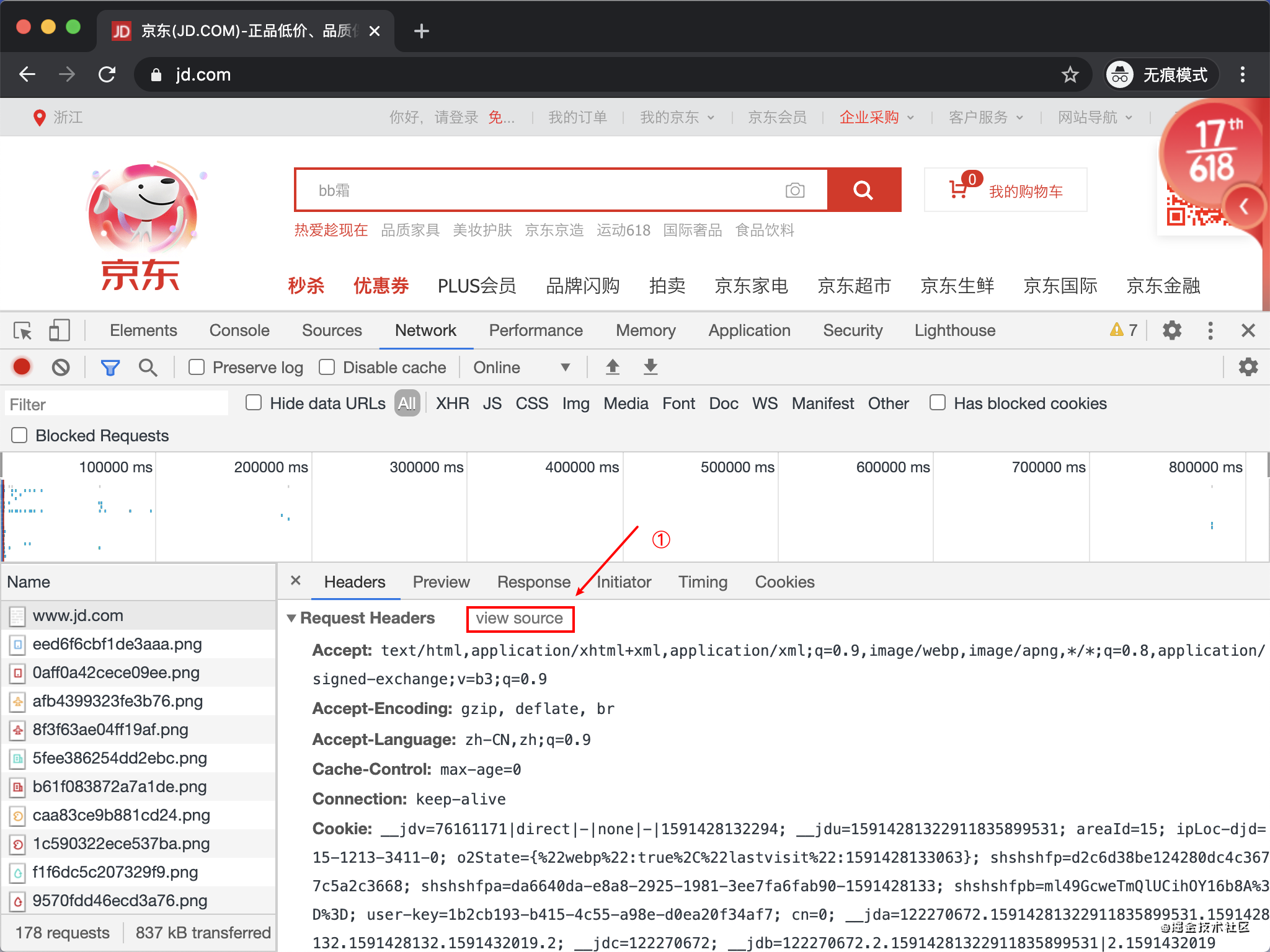Screen dimensions: 1270x952
Task: Switch to Sources tab
Action: pos(332,330)
